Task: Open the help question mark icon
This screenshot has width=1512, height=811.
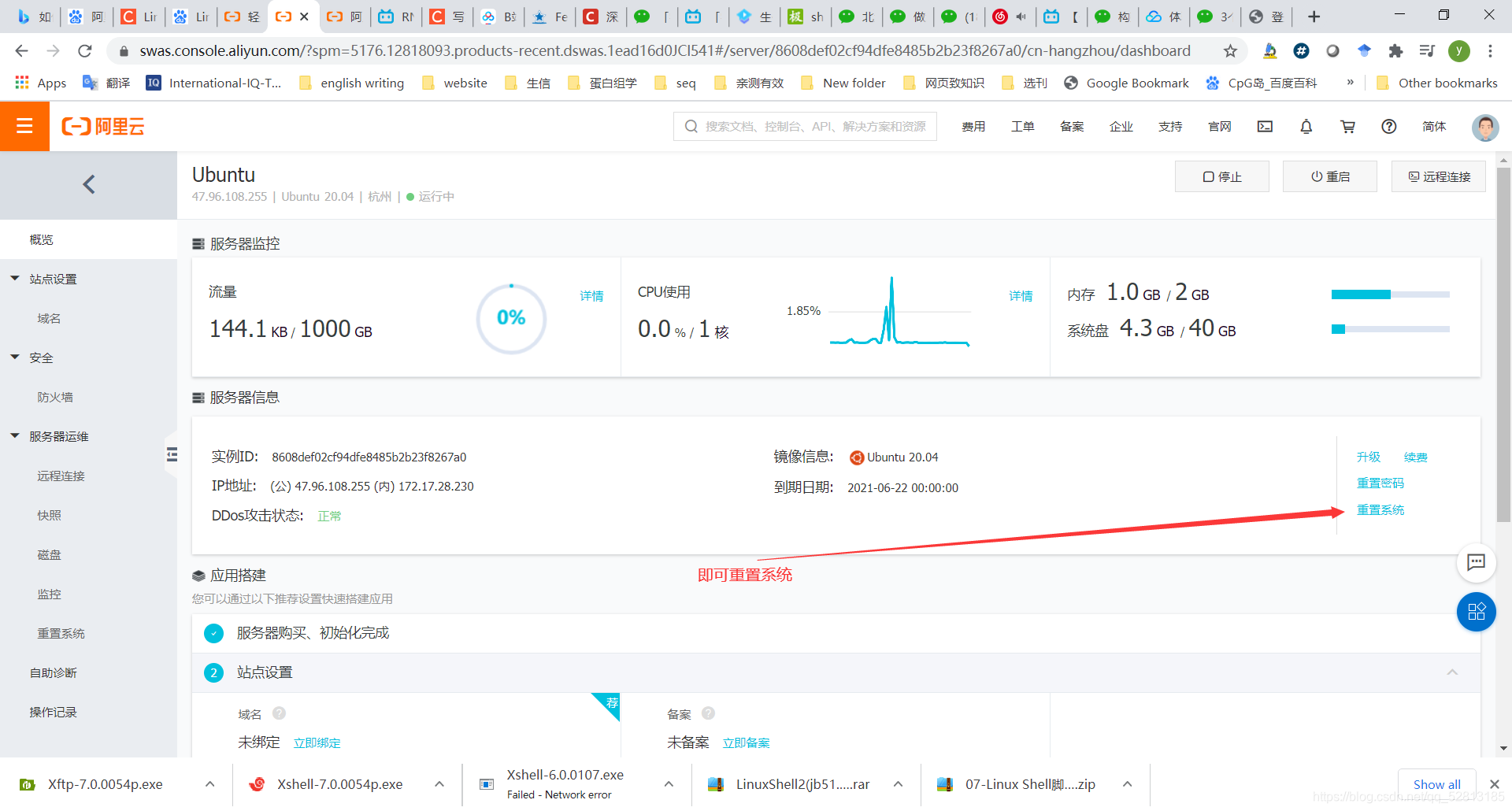Action: coord(1389,127)
